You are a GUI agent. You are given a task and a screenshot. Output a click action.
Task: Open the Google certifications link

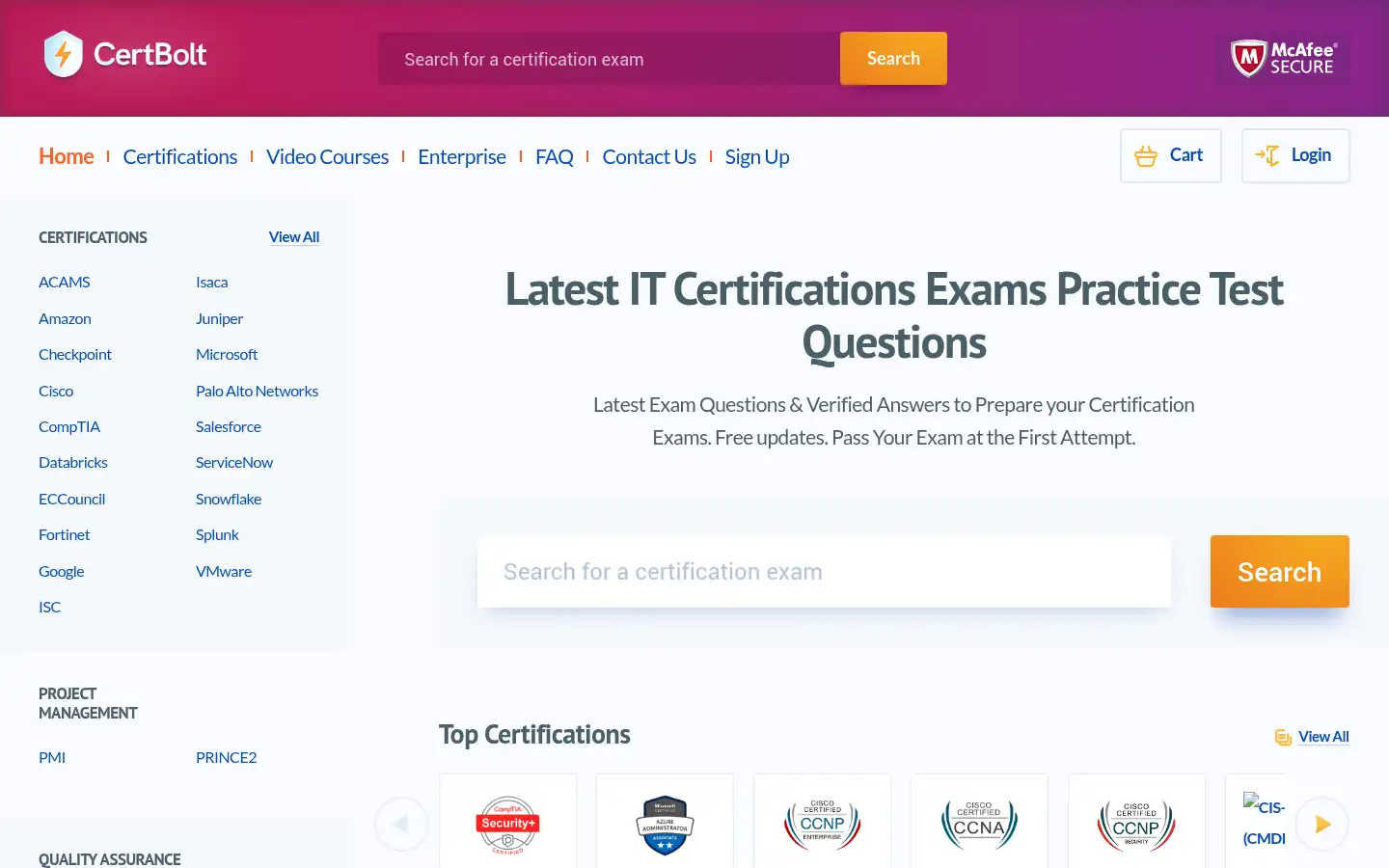tap(62, 571)
